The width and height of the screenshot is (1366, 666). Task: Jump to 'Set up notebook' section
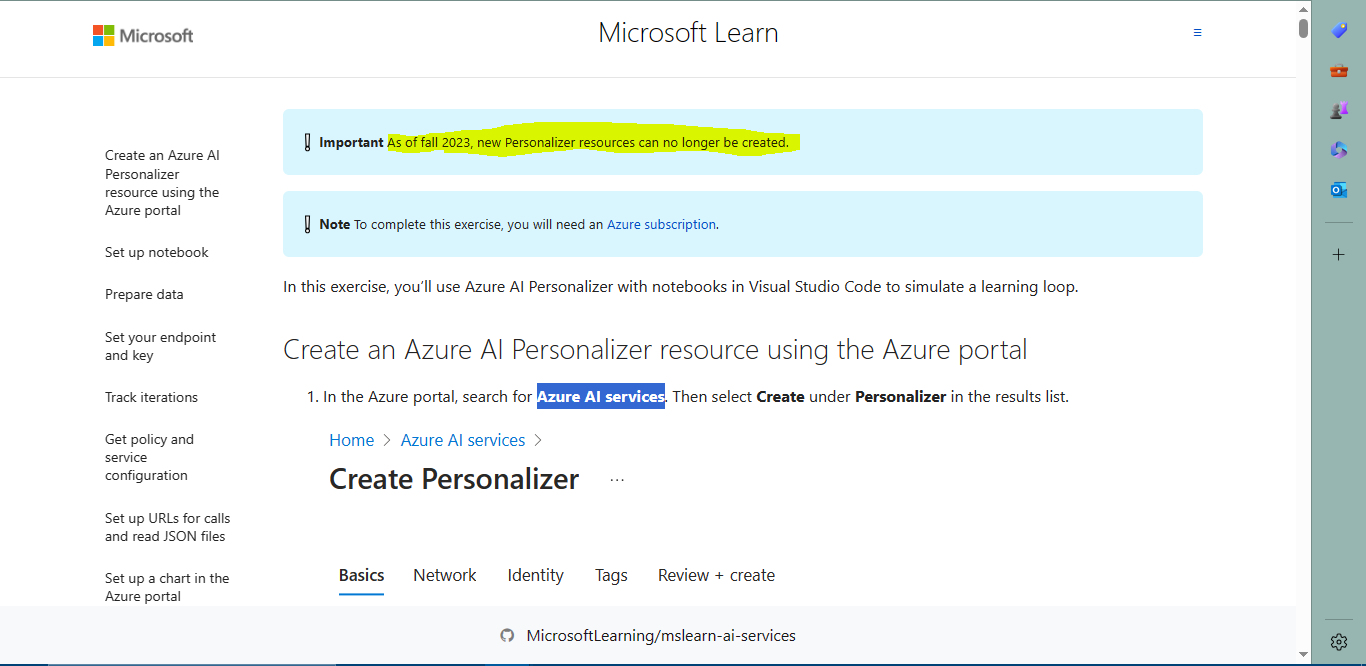(x=157, y=252)
